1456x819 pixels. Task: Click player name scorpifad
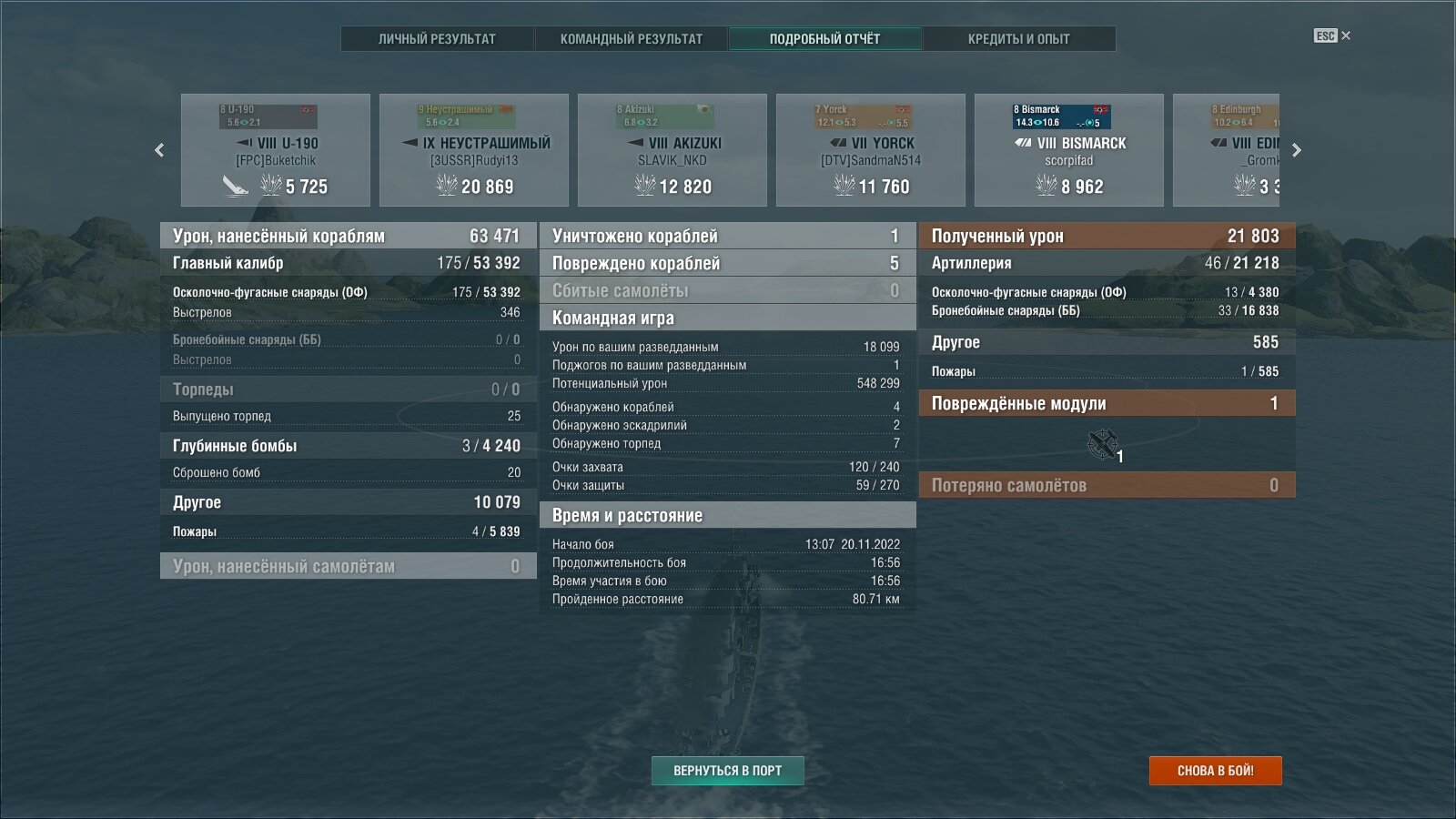tap(1069, 160)
